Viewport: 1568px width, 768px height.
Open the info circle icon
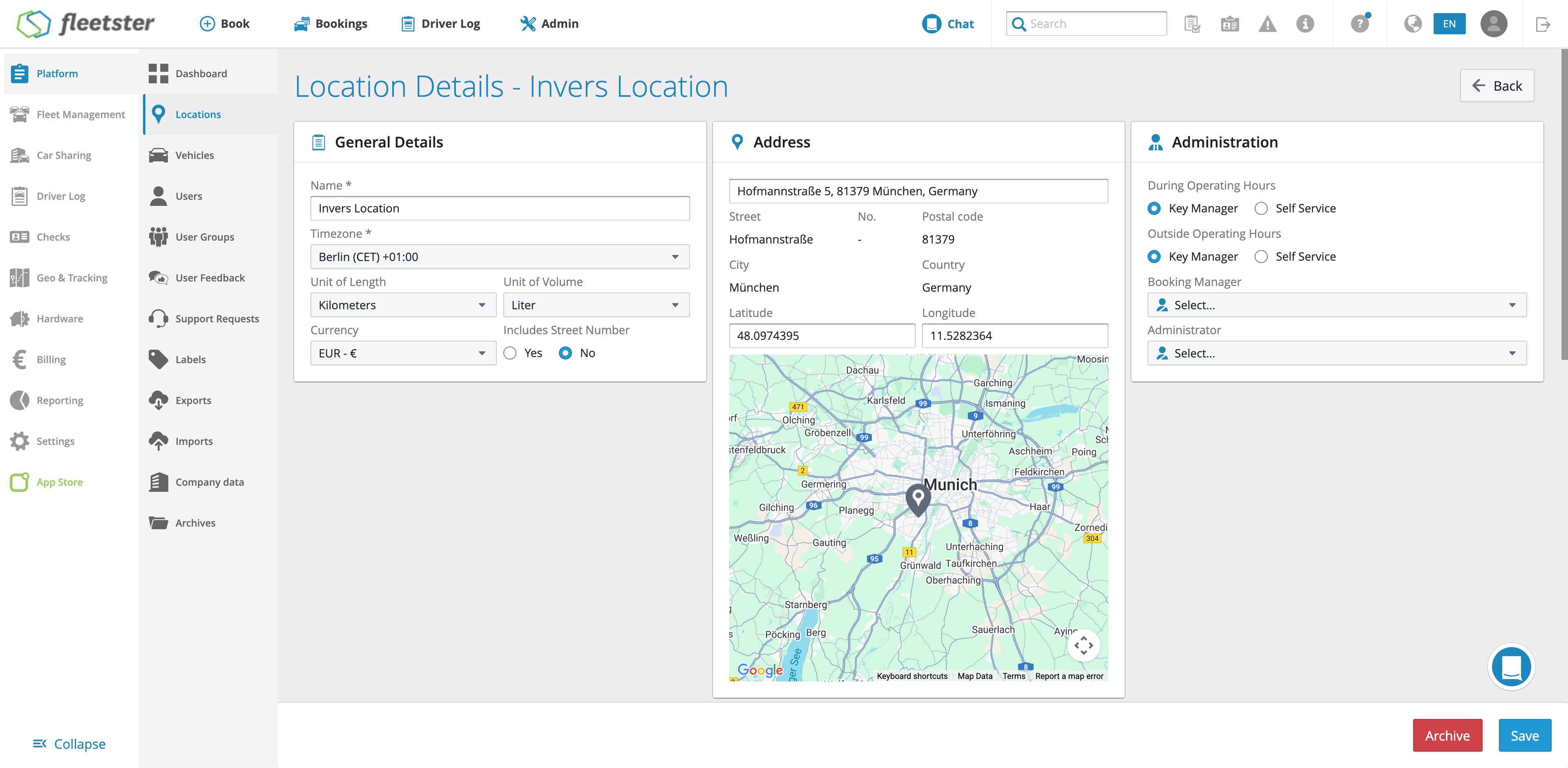click(x=1304, y=24)
